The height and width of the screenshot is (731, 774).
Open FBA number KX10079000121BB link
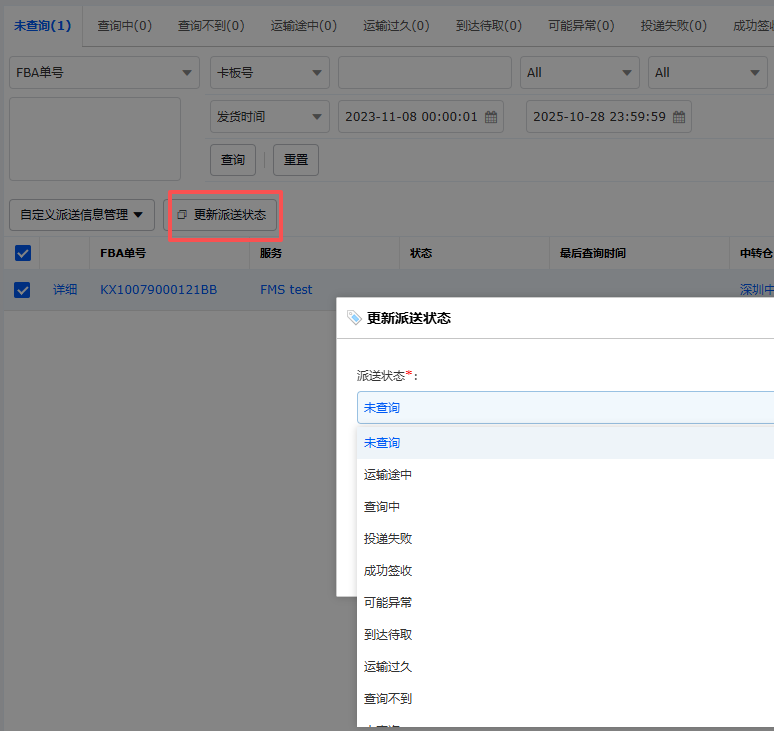tap(158, 290)
